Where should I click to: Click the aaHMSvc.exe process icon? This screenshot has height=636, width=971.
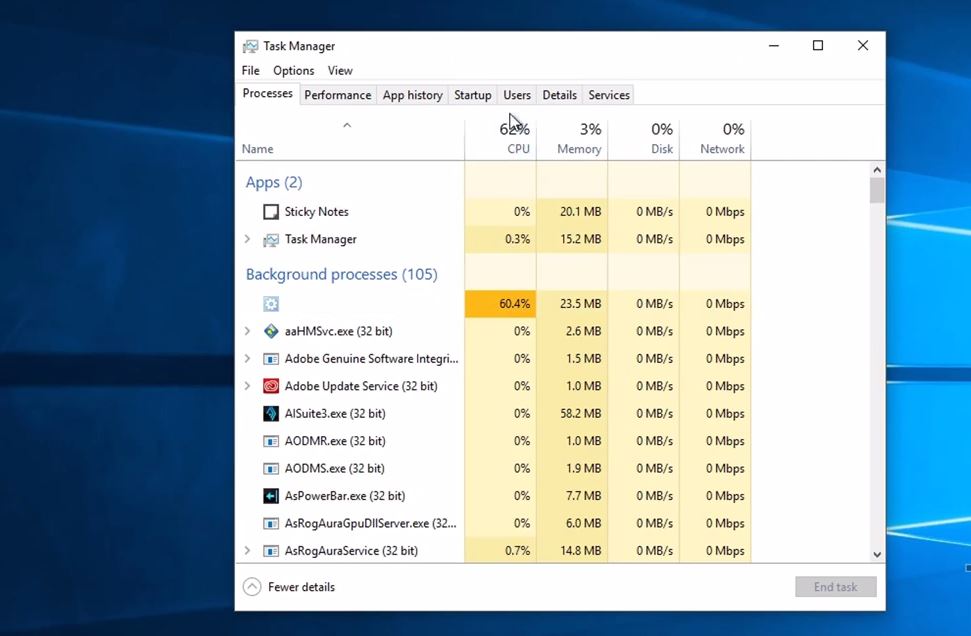271,331
